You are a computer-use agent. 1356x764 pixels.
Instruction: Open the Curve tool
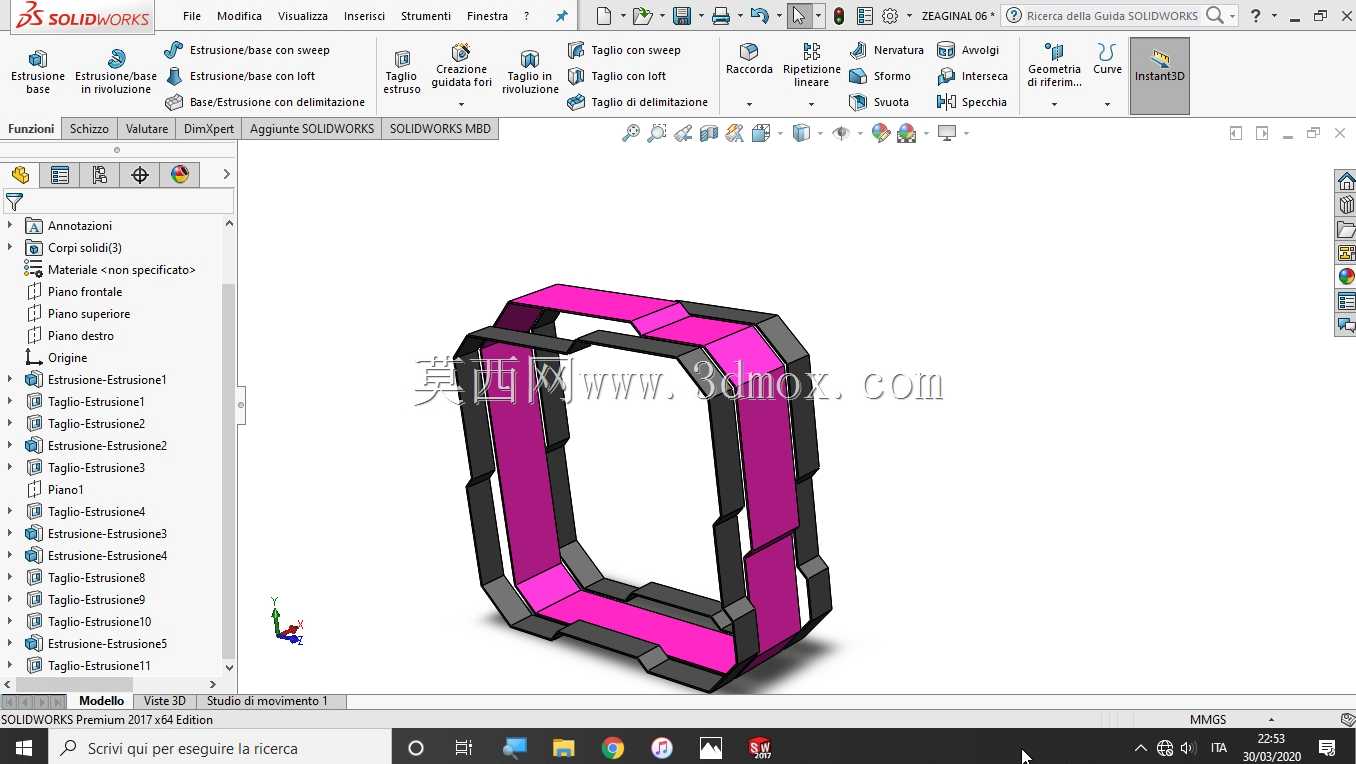tap(1107, 60)
